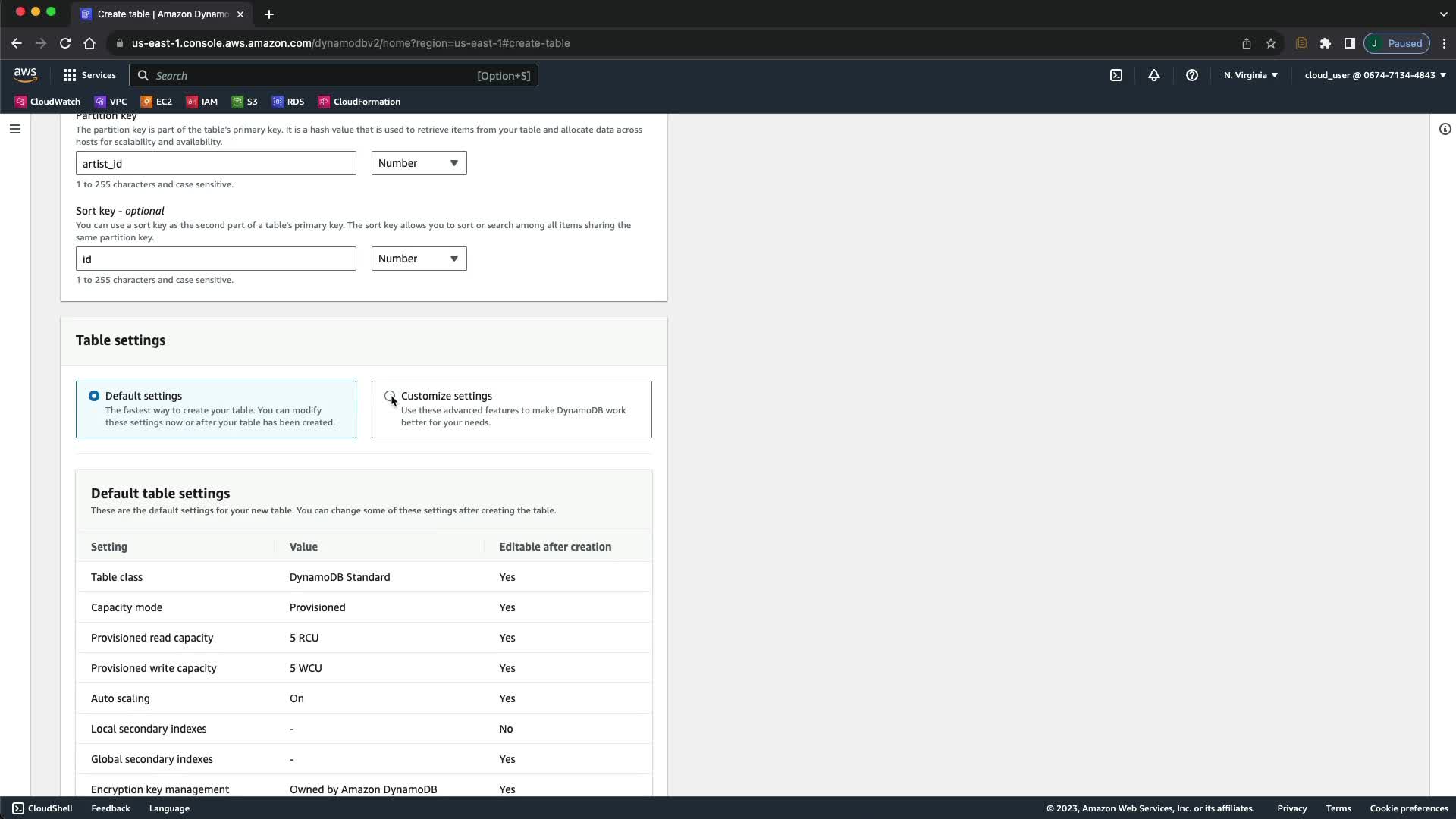
Task: Expand the N. Virginia region selector
Action: click(x=1250, y=75)
